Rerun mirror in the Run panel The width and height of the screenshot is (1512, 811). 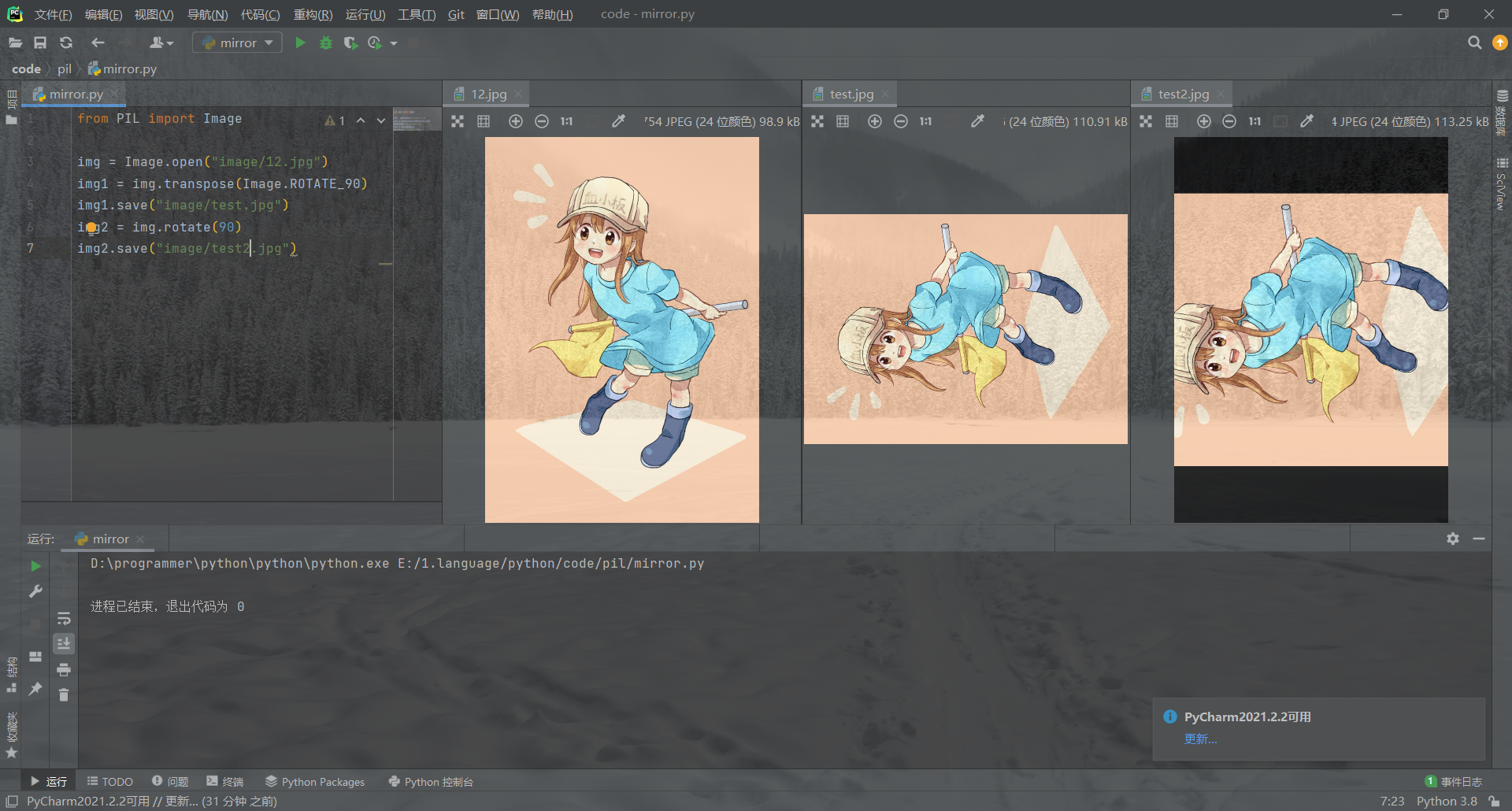(x=35, y=566)
